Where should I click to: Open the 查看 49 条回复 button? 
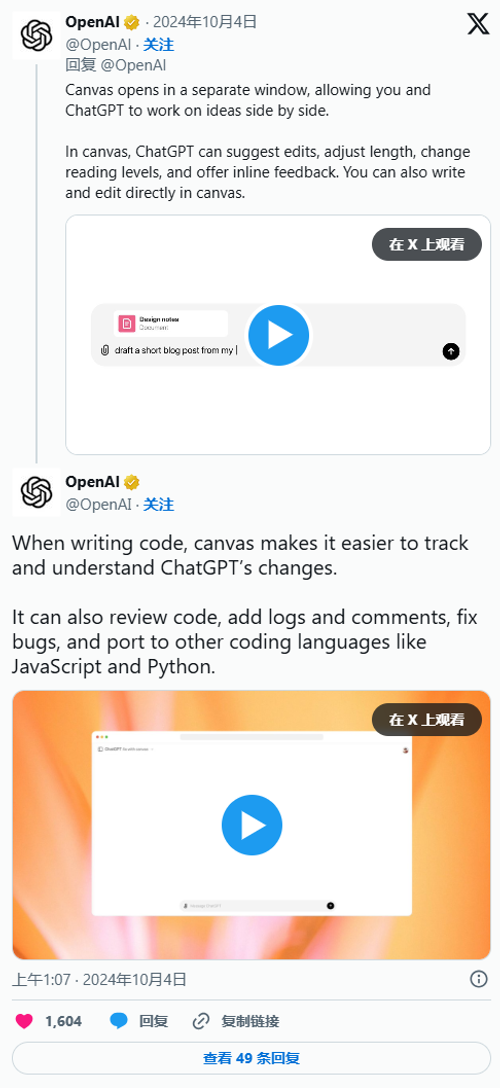tap(251, 1058)
